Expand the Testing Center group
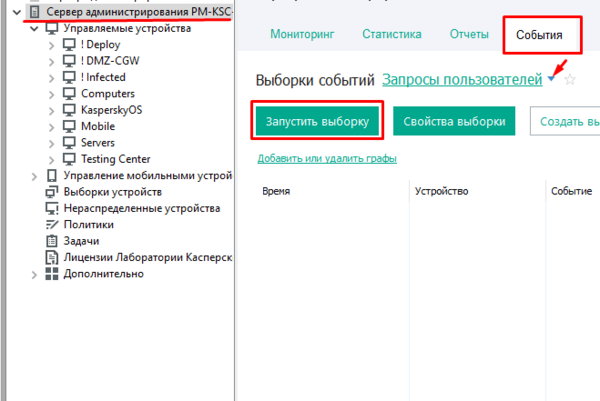The height and width of the screenshot is (401, 600). 52,160
